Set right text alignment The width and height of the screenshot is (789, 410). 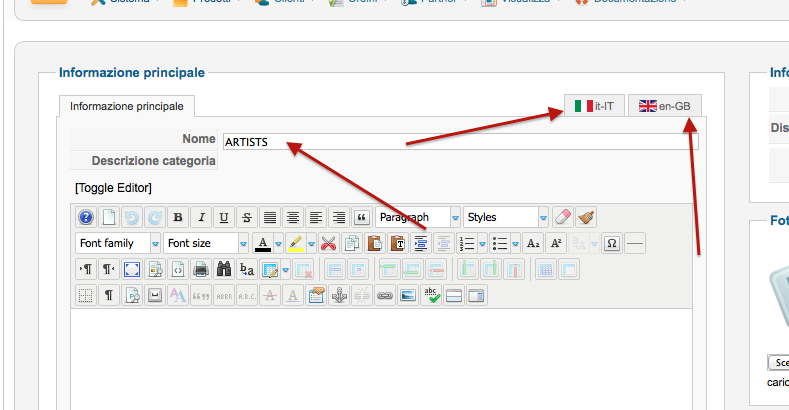339,217
